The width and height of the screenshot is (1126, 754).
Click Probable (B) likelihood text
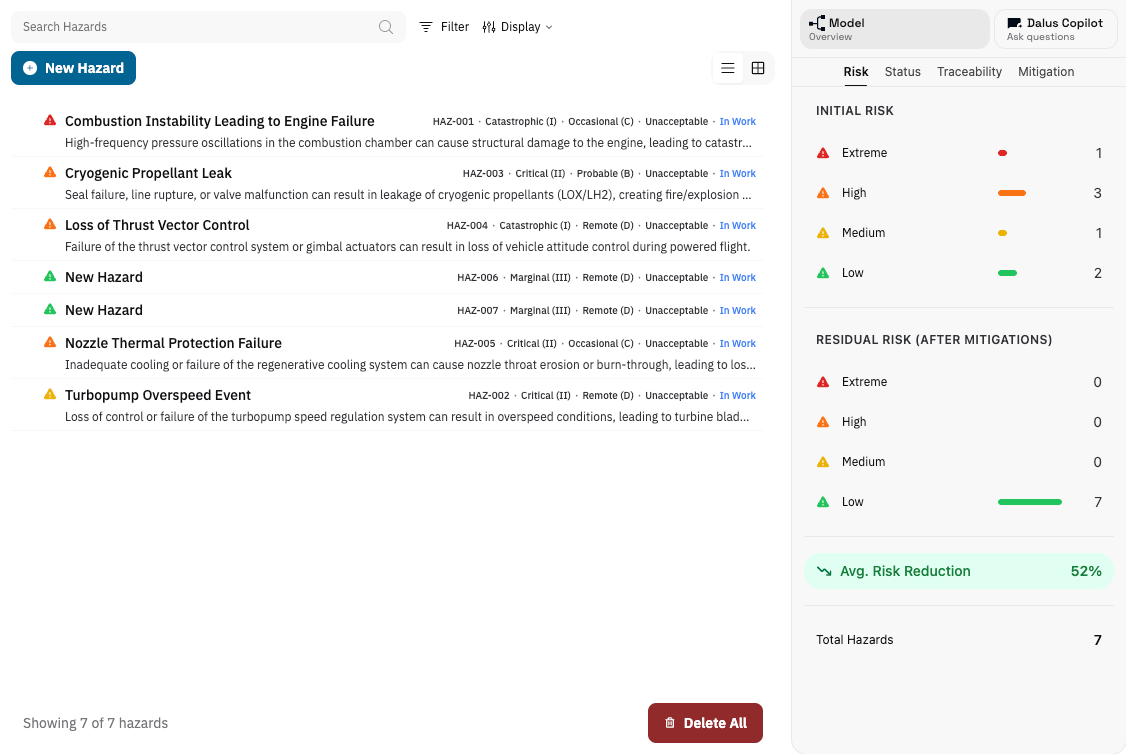tap(605, 174)
